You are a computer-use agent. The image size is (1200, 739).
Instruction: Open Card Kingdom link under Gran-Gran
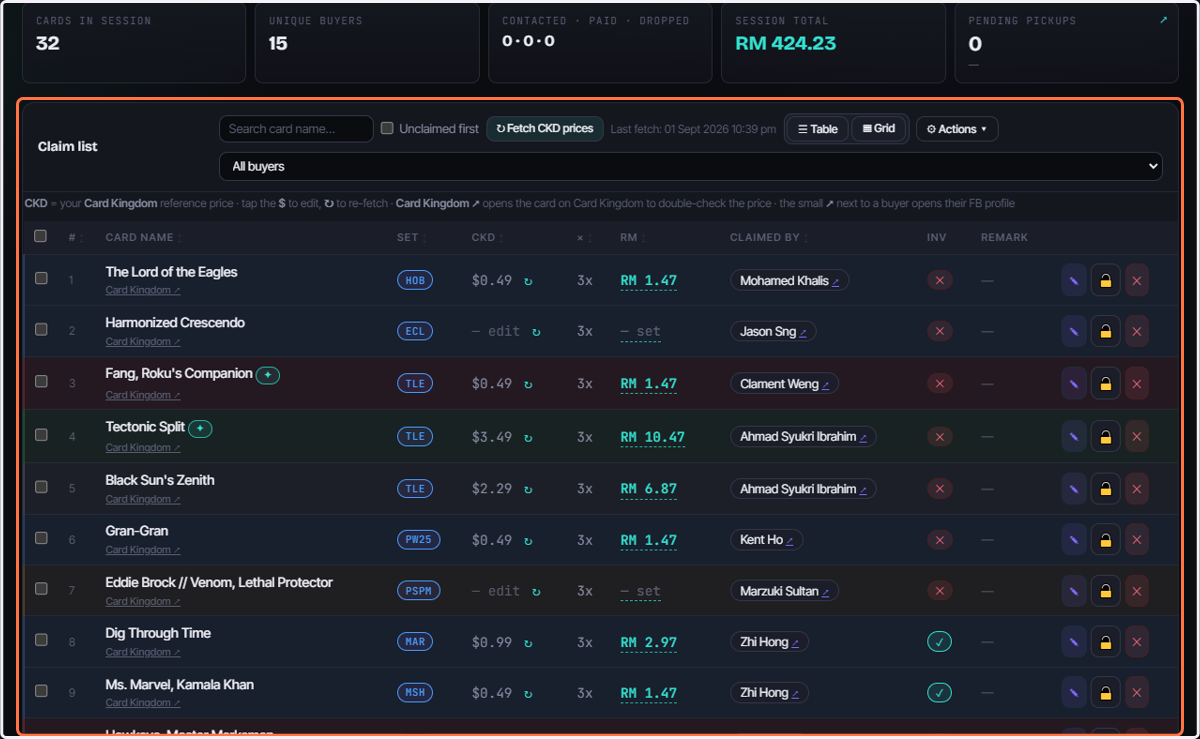pos(143,550)
